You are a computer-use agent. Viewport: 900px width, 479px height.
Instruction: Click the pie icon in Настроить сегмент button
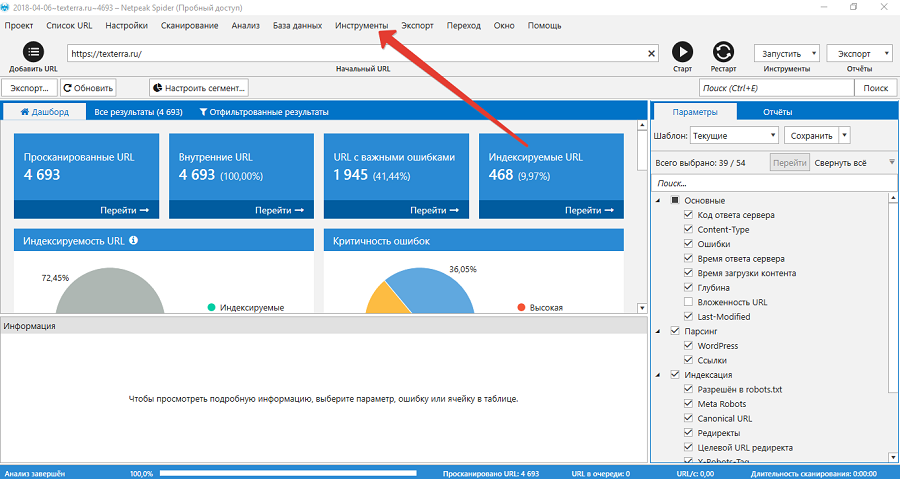coord(158,88)
